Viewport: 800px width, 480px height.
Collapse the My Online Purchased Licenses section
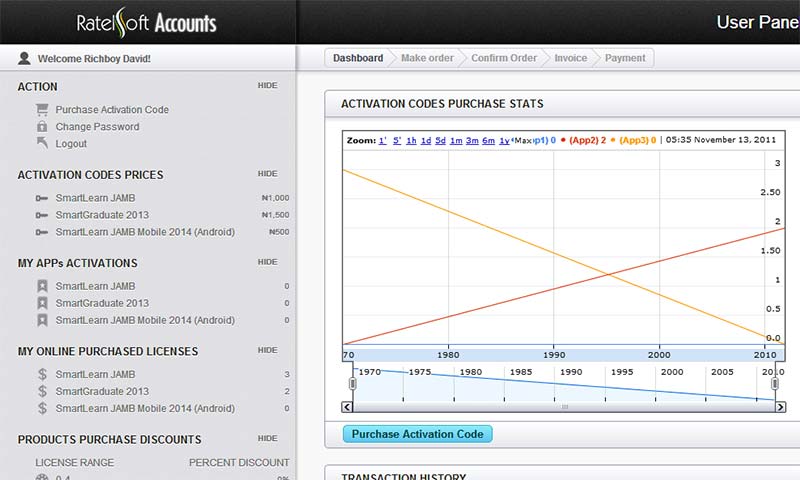267,350
